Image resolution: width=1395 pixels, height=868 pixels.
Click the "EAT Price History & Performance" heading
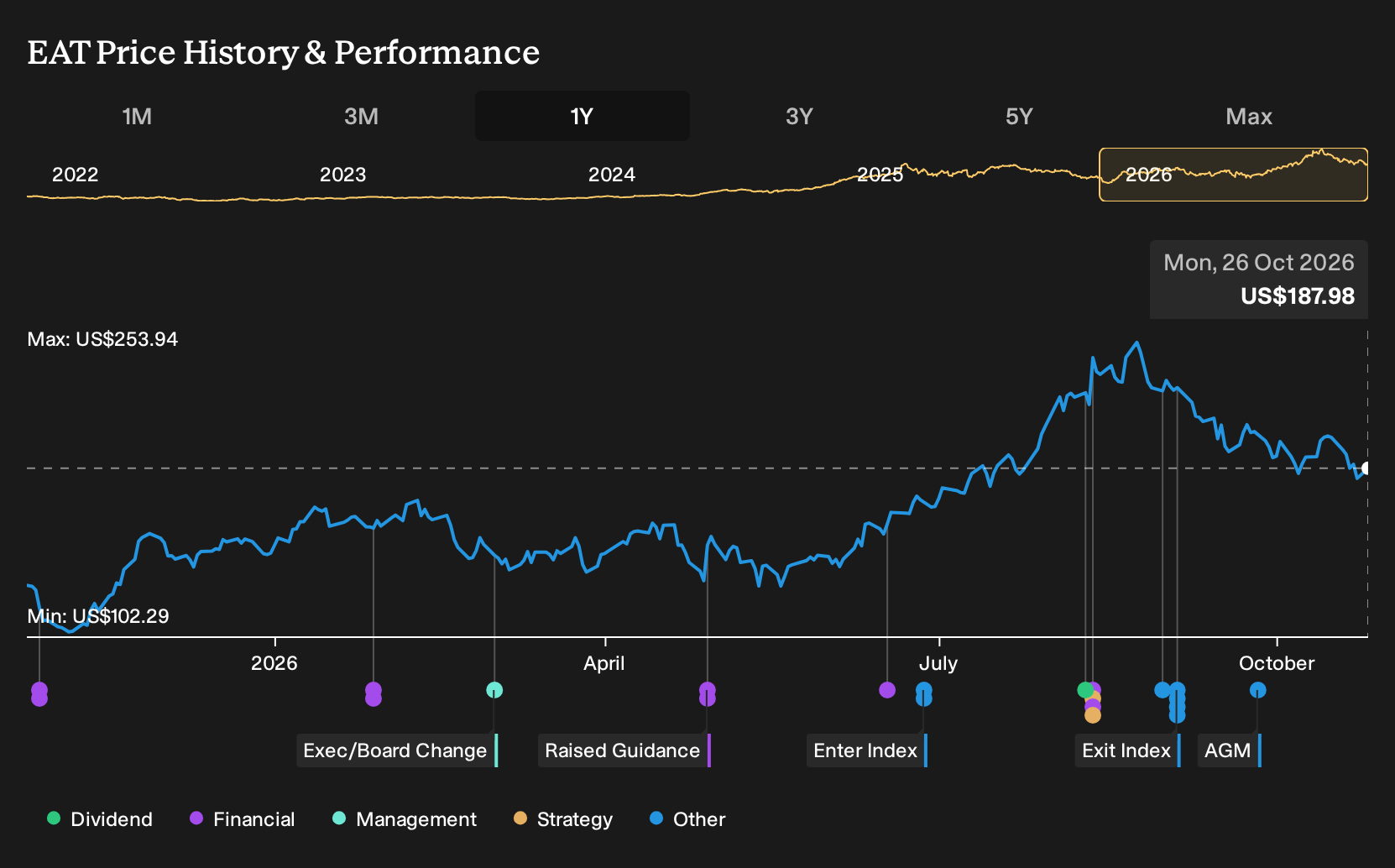tap(284, 52)
